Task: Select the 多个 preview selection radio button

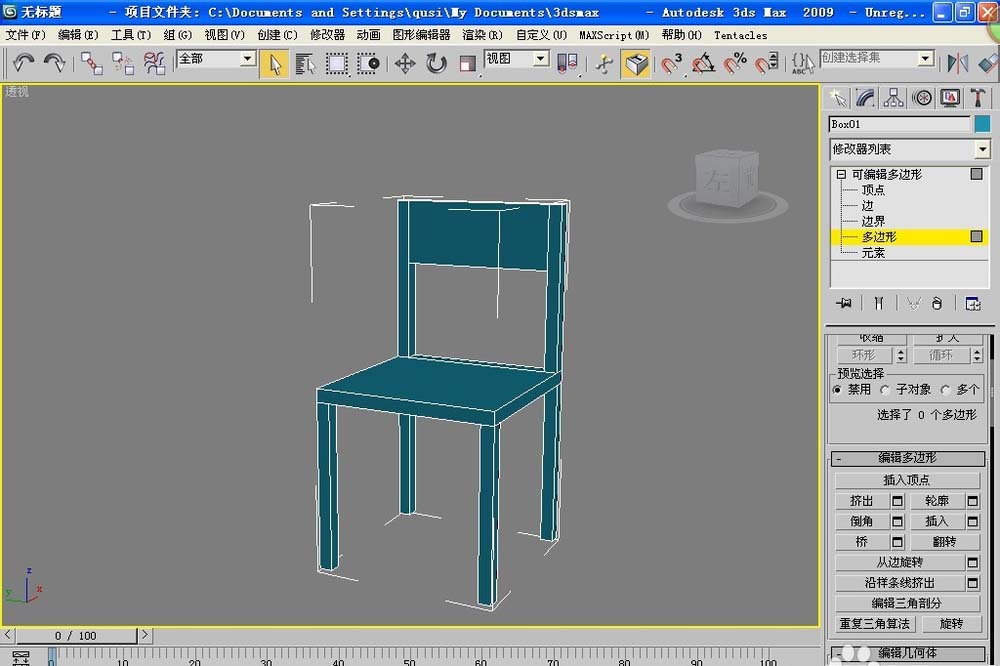Action: (945, 389)
